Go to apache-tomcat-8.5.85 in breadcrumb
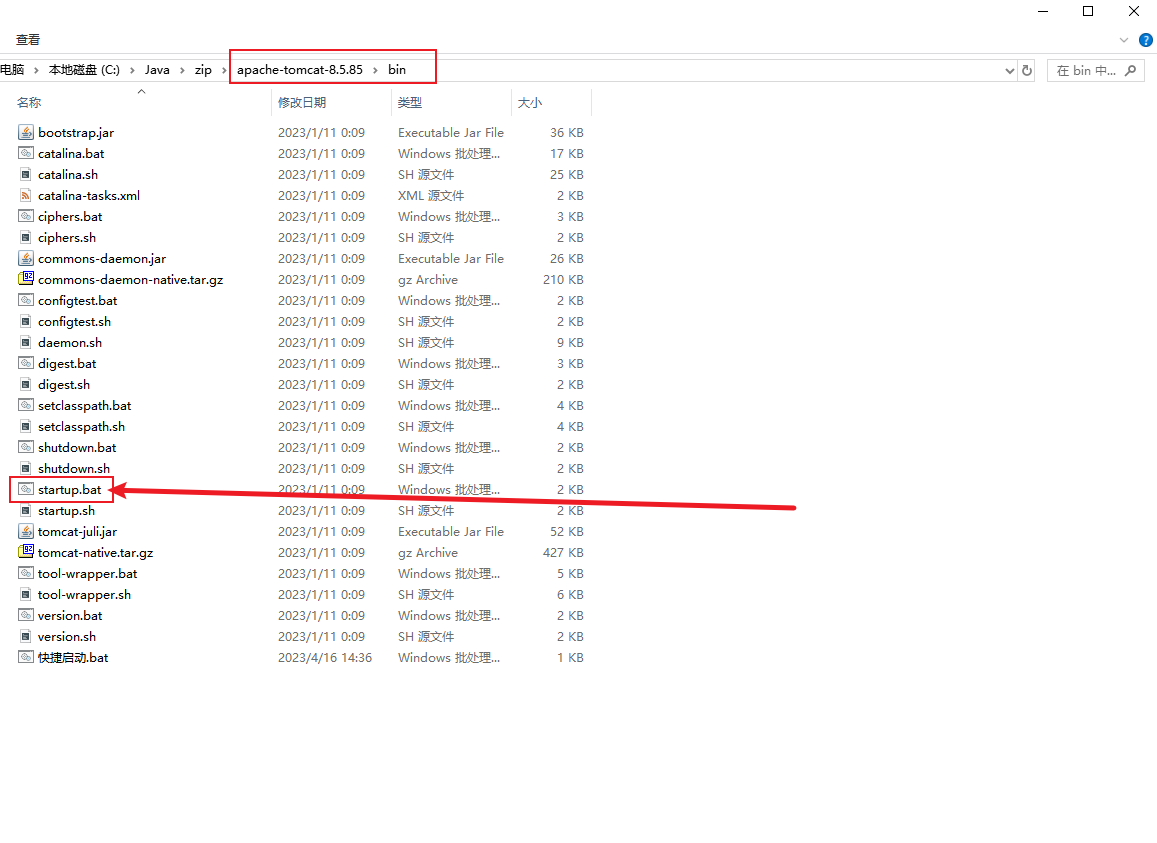The image size is (1157, 843). 300,70
